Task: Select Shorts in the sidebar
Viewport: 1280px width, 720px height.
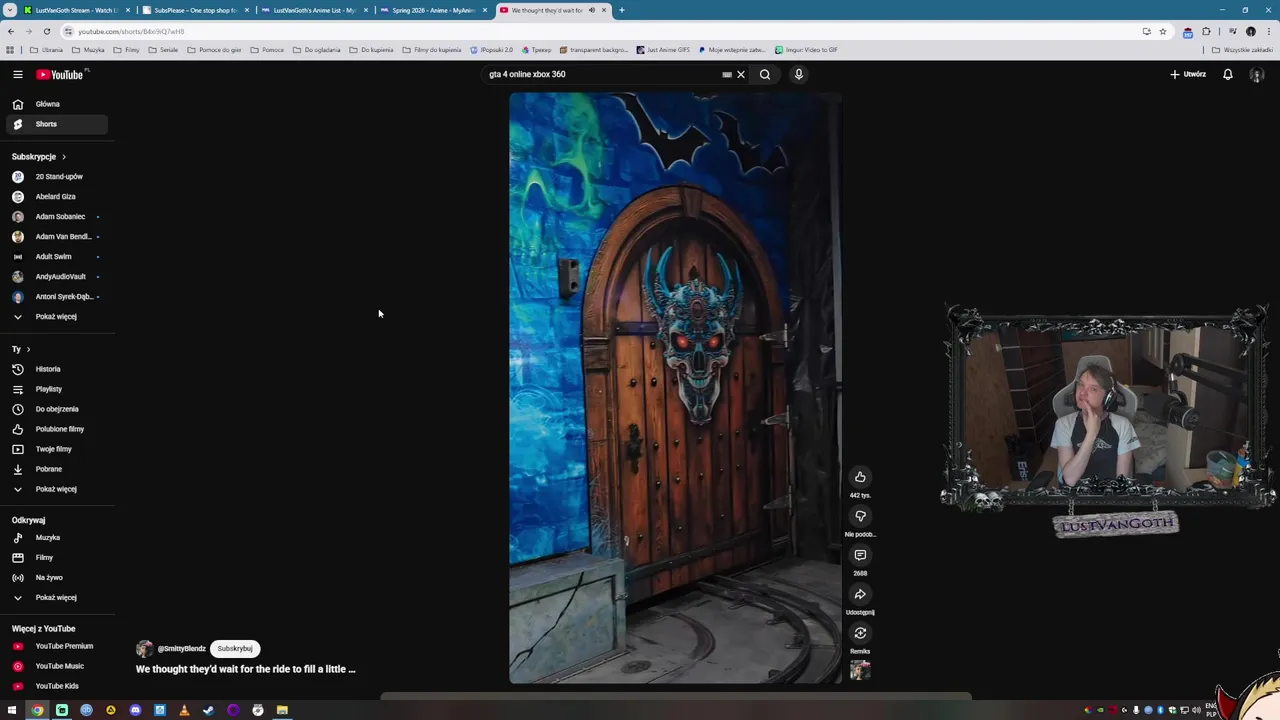Action: 55,124
